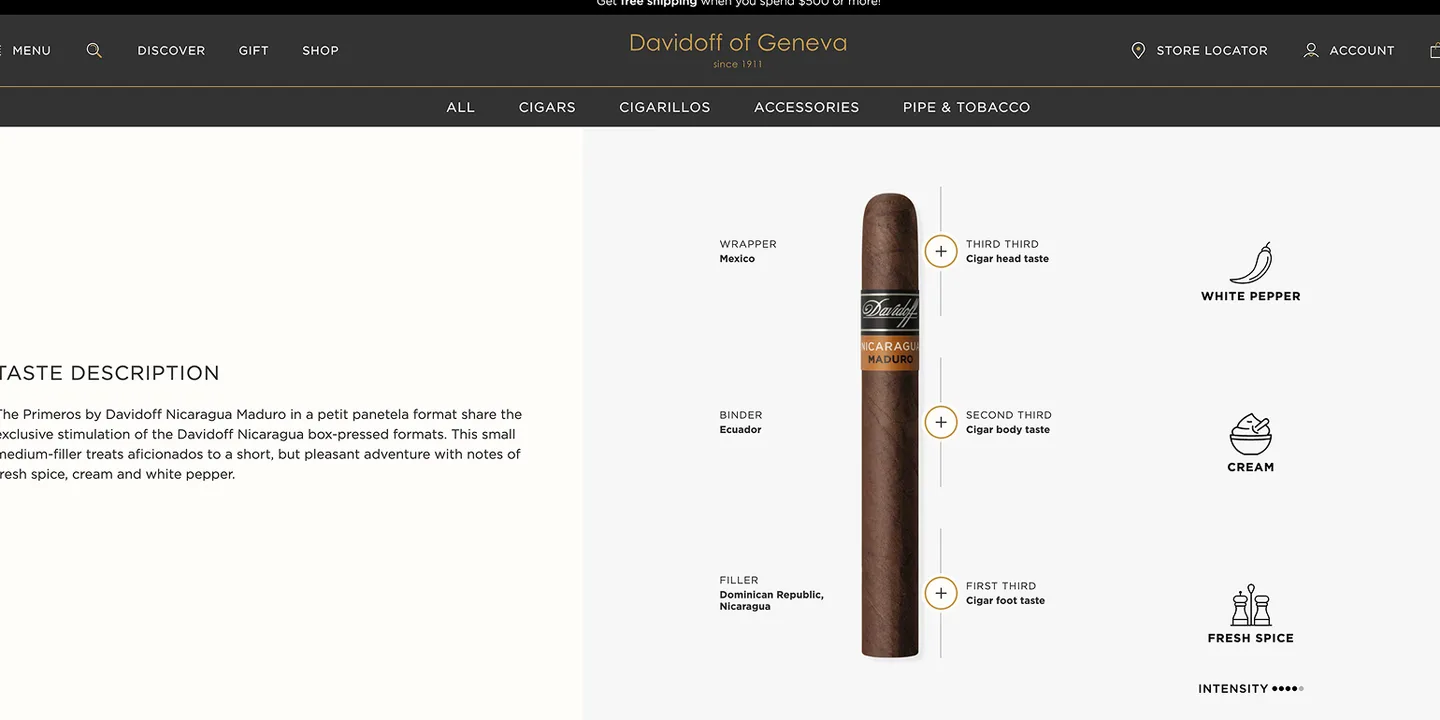Click the Nicaragua Maduro cigar image

click(890, 425)
